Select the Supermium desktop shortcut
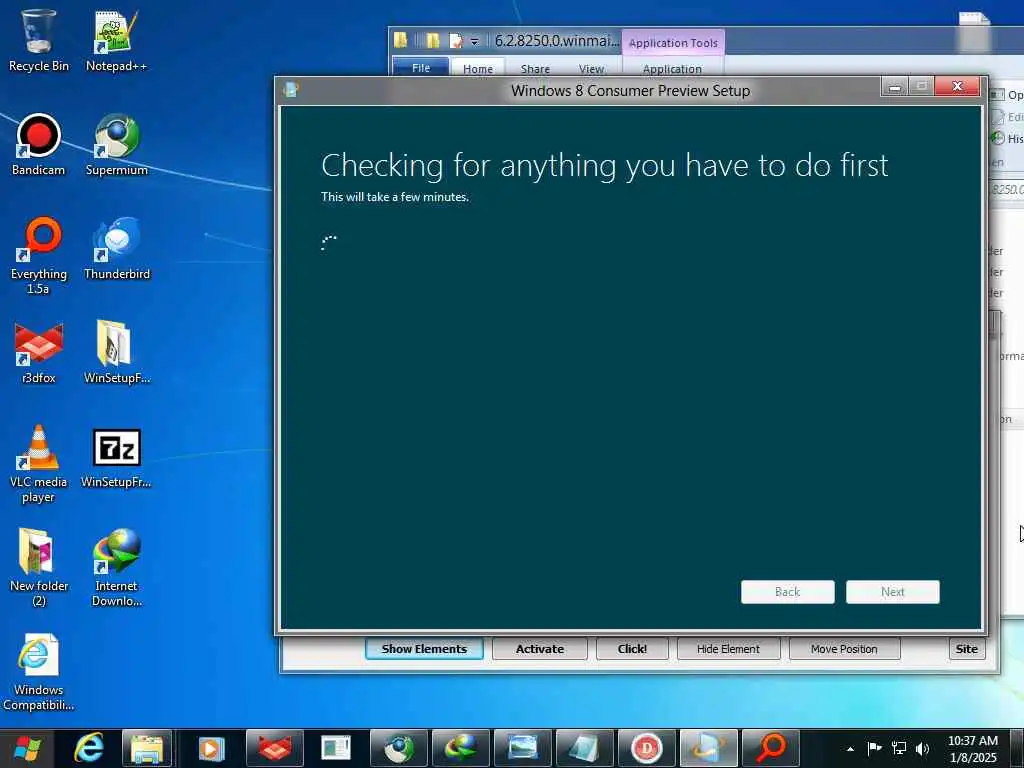This screenshot has height=768, width=1024. (116, 145)
